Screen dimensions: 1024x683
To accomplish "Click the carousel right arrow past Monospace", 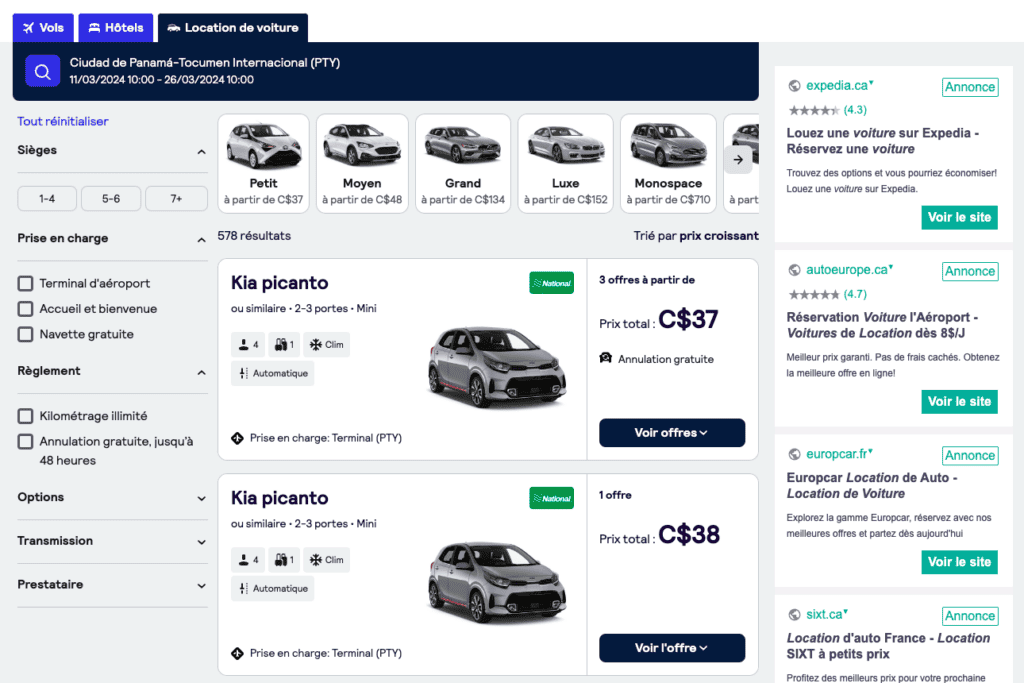I will point(738,158).
